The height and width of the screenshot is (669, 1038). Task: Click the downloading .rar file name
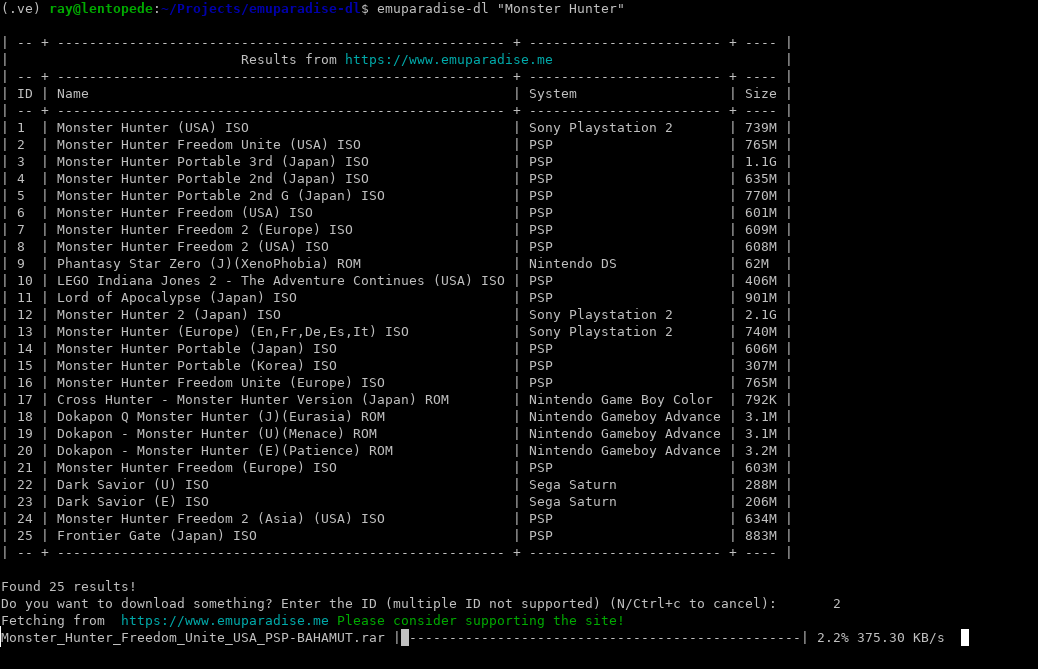193,638
